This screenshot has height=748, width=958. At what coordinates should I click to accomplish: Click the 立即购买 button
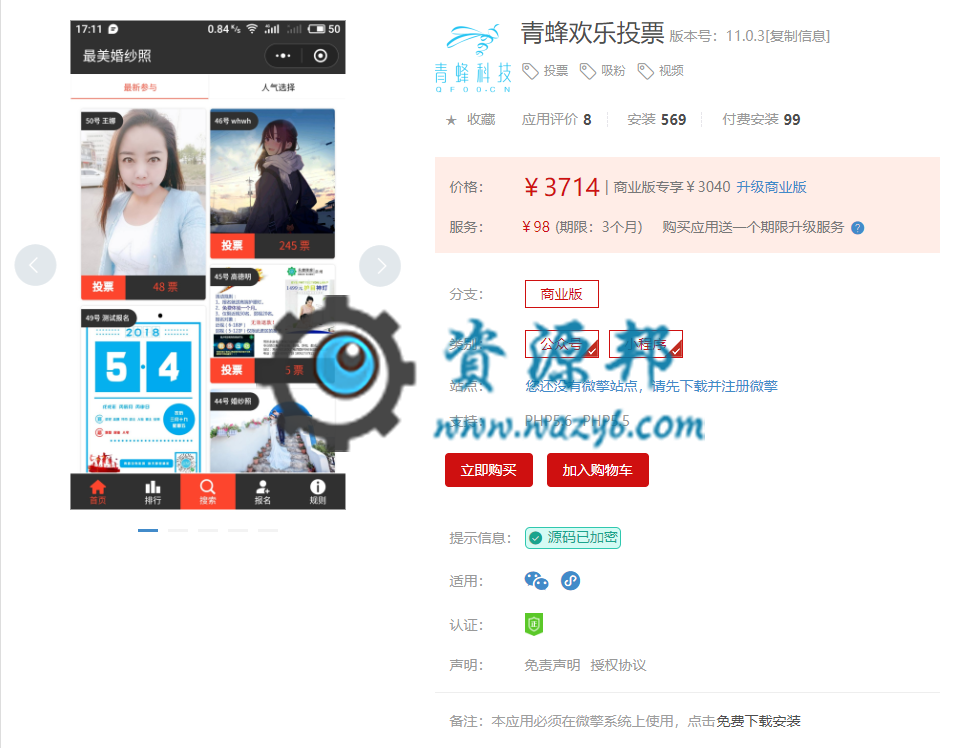click(x=489, y=470)
